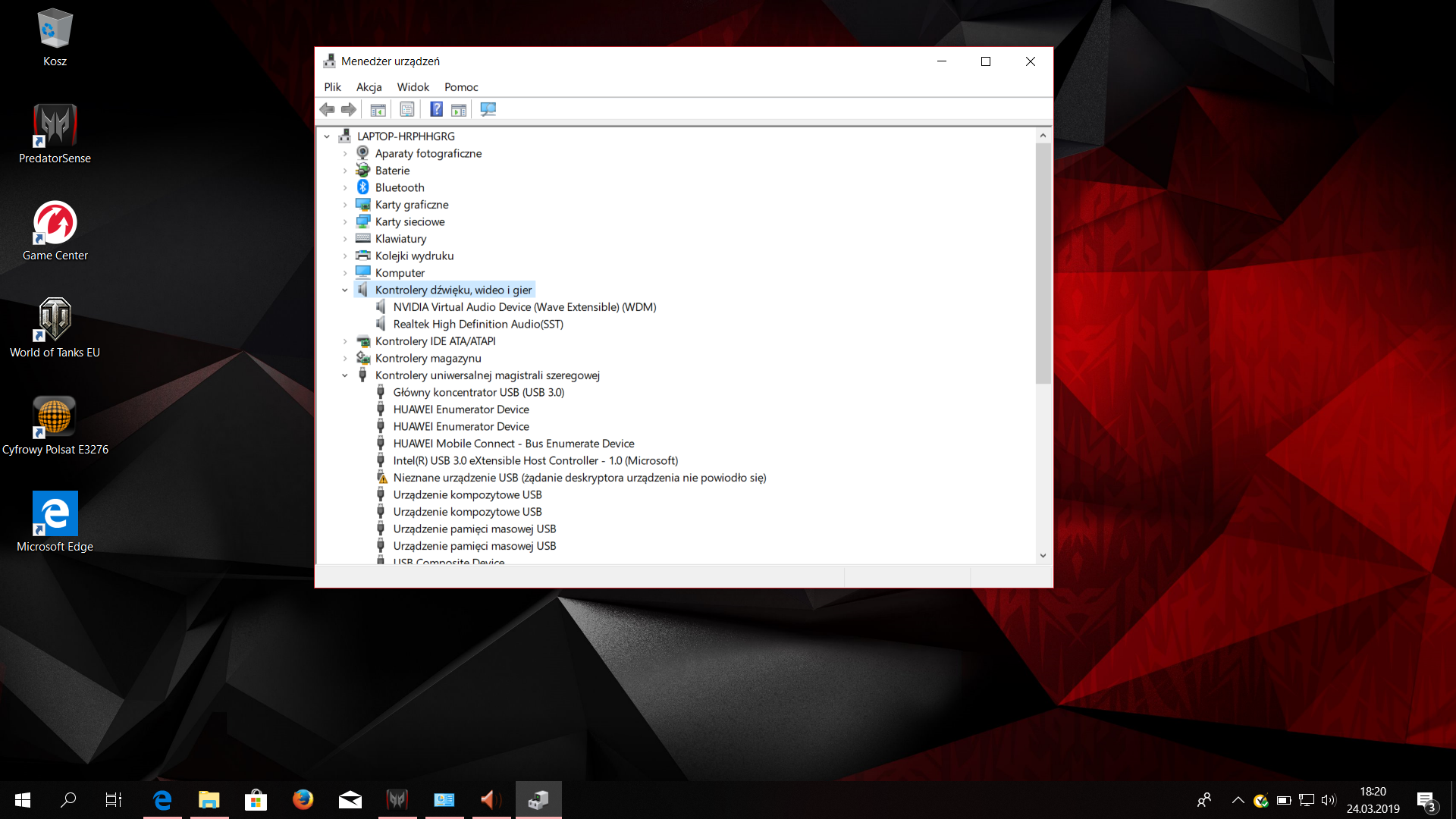Click scan for hardware changes monitor icon

488,110
